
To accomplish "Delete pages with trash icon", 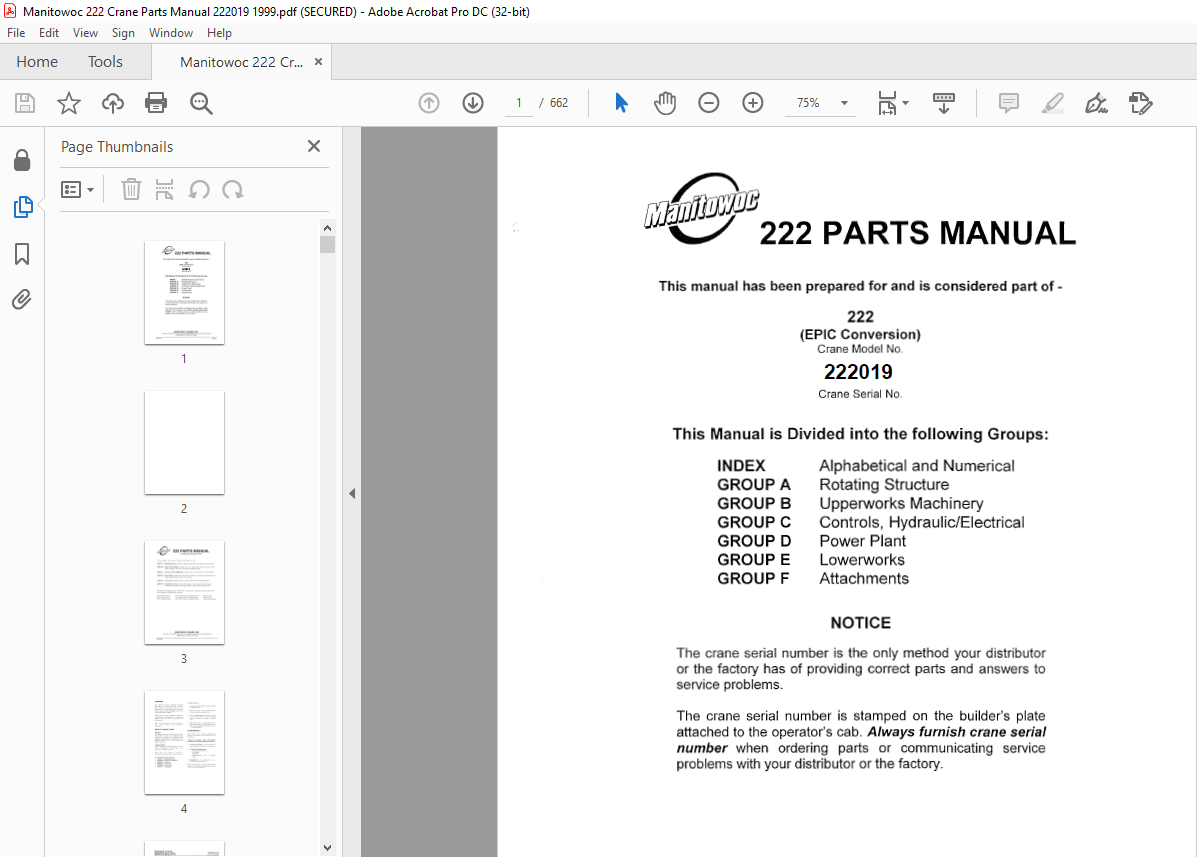I will pyautogui.click(x=131, y=189).
